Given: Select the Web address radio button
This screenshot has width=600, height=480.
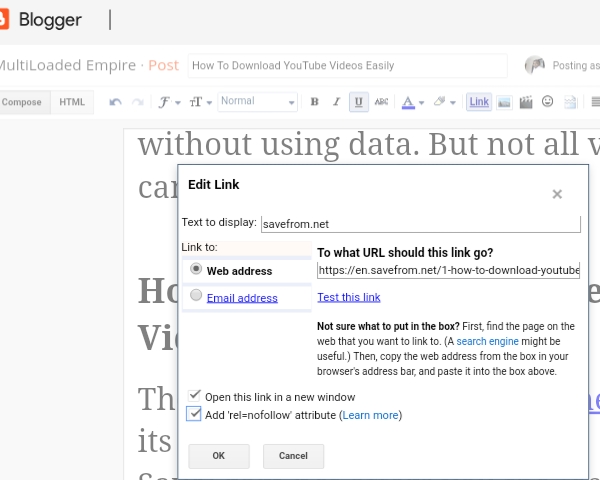Looking at the screenshot, I should coord(196,269).
